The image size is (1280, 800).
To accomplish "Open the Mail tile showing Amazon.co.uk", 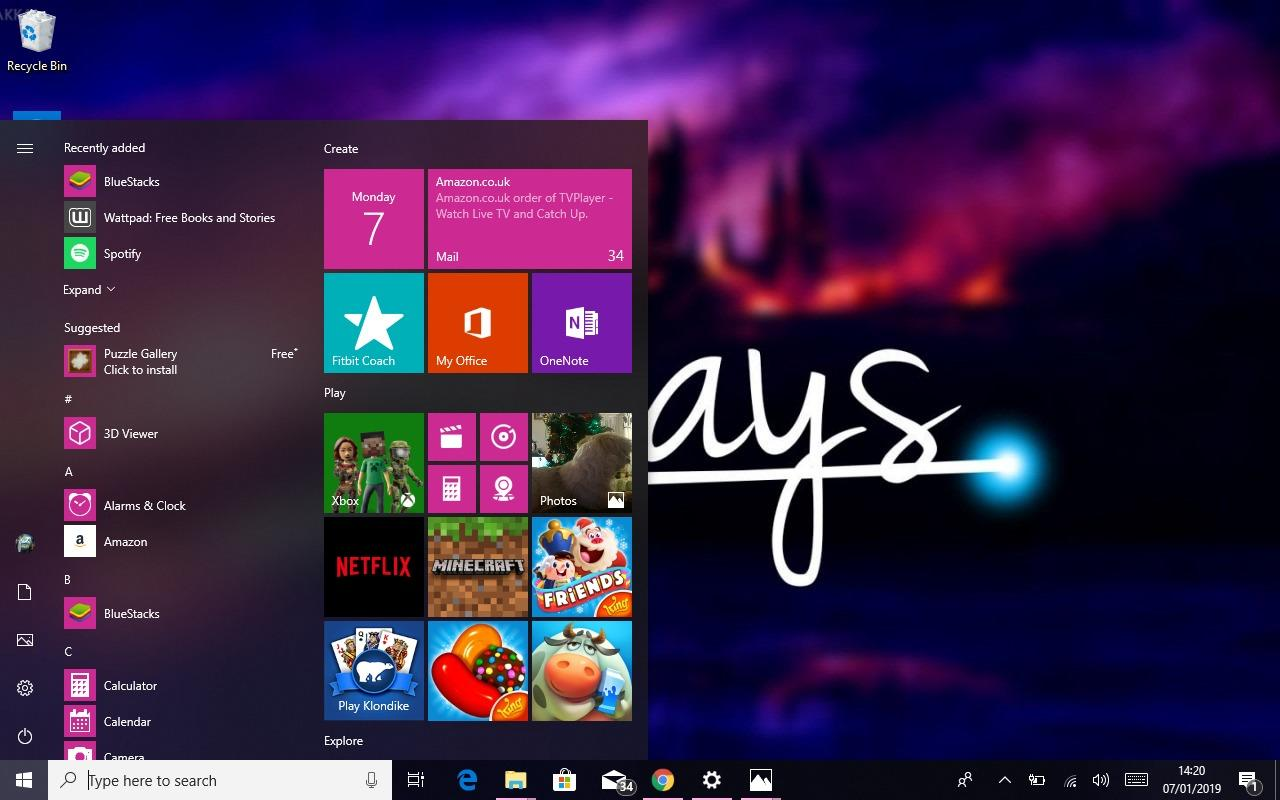I will click(530, 219).
